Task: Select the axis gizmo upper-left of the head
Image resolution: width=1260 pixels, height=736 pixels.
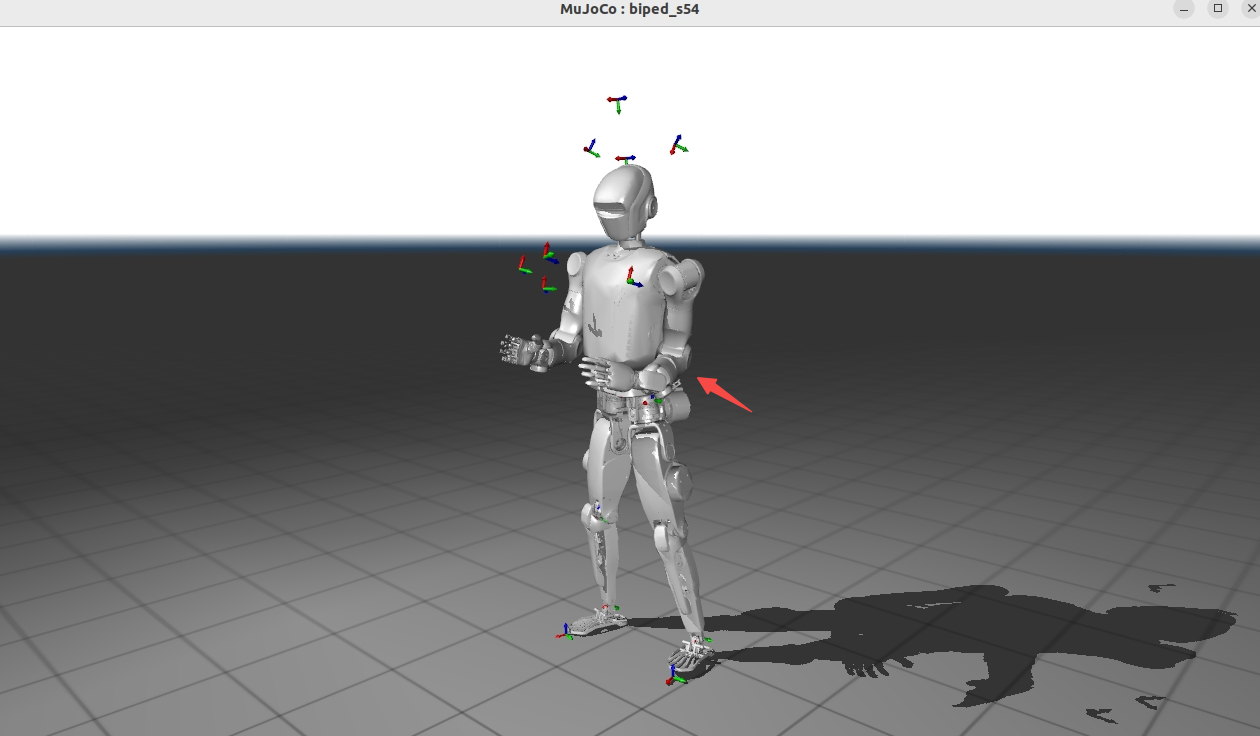Action: 591,150
